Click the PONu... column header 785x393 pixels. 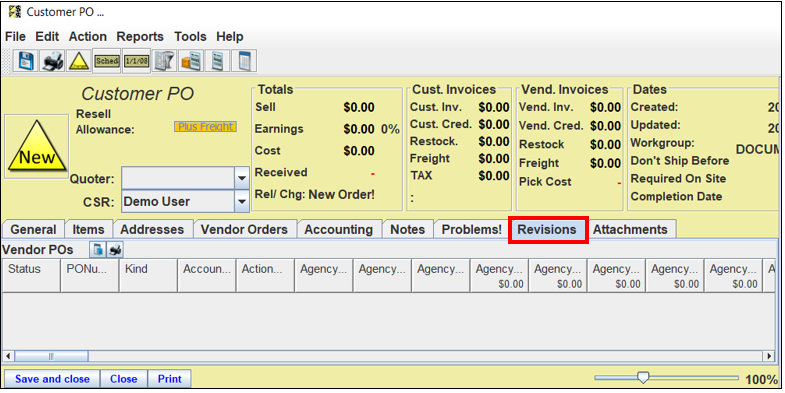pyautogui.click(x=90, y=275)
